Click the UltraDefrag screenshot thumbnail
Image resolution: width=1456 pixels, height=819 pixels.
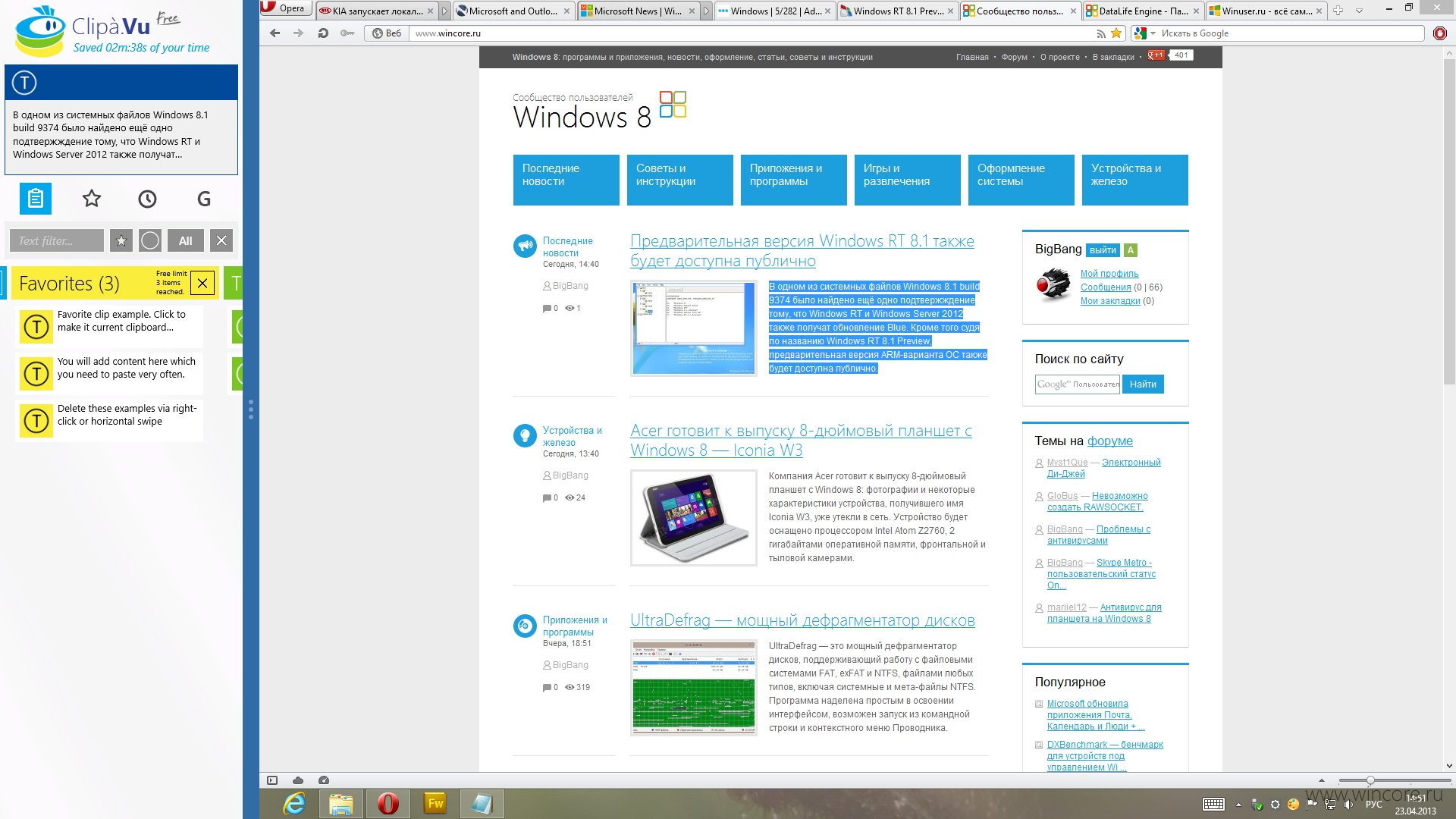(694, 688)
